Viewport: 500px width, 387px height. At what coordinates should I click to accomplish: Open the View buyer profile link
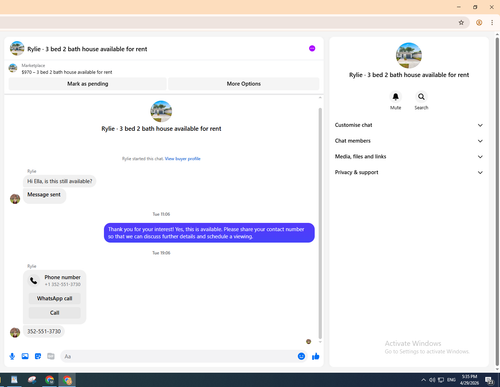click(x=183, y=159)
